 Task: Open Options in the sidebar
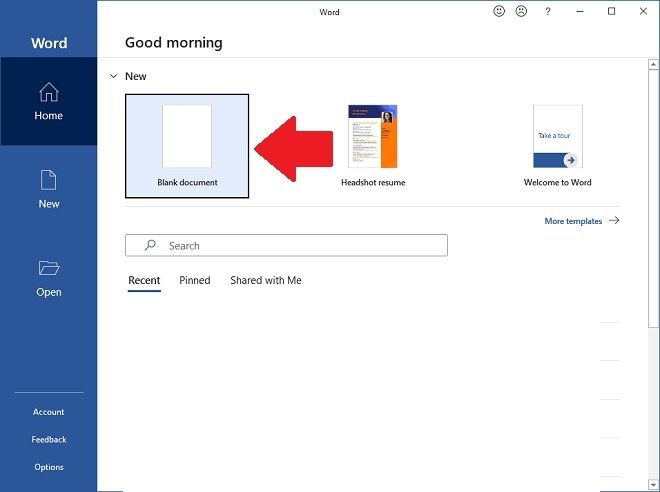pyautogui.click(x=49, y=467)
